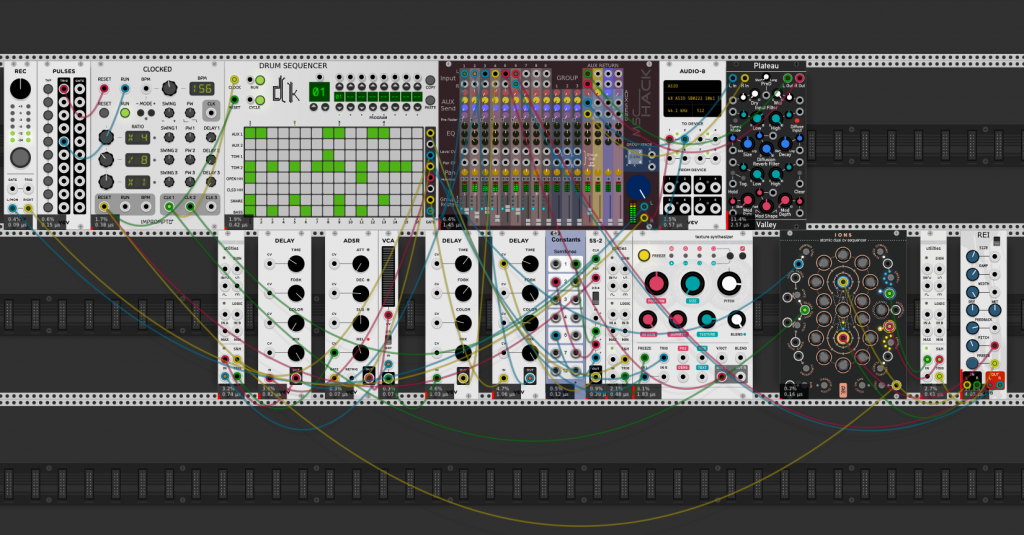
Task: Click texture synthesizer TRIG input jack
Action: click(x=664, y=358)
